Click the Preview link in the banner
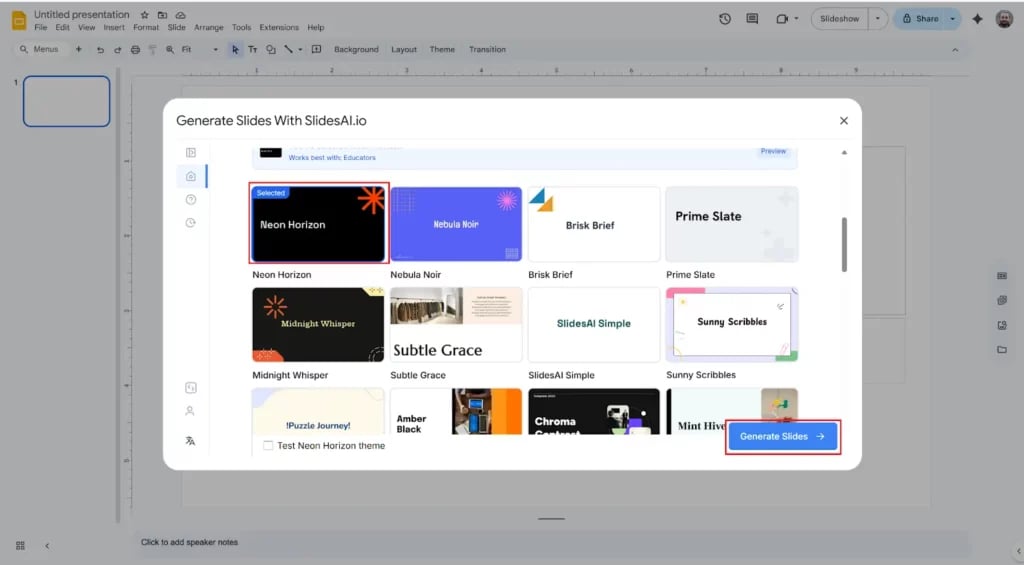 (x=773, y=152)
